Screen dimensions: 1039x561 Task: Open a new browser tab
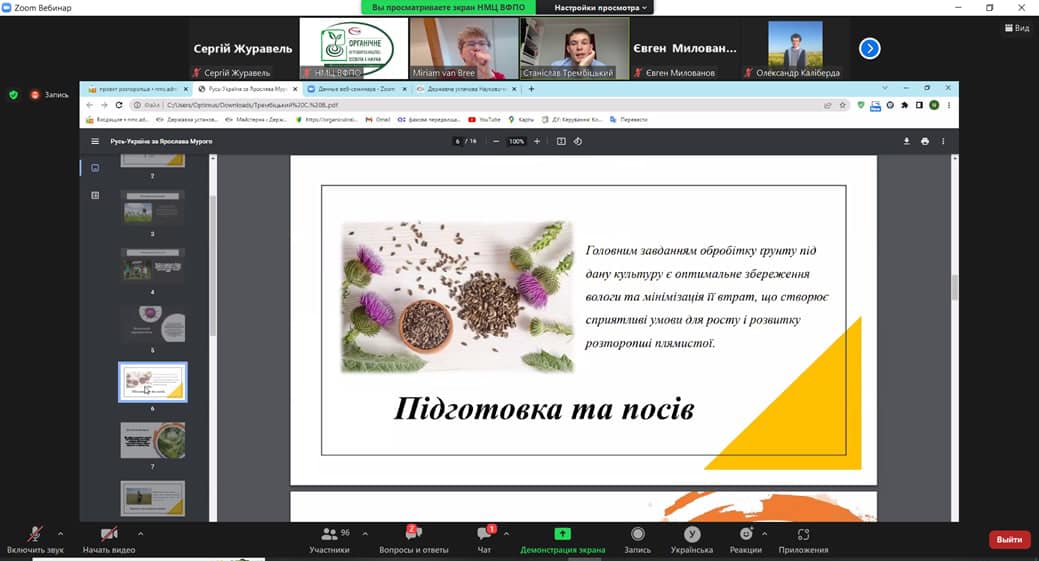[531, 89]
